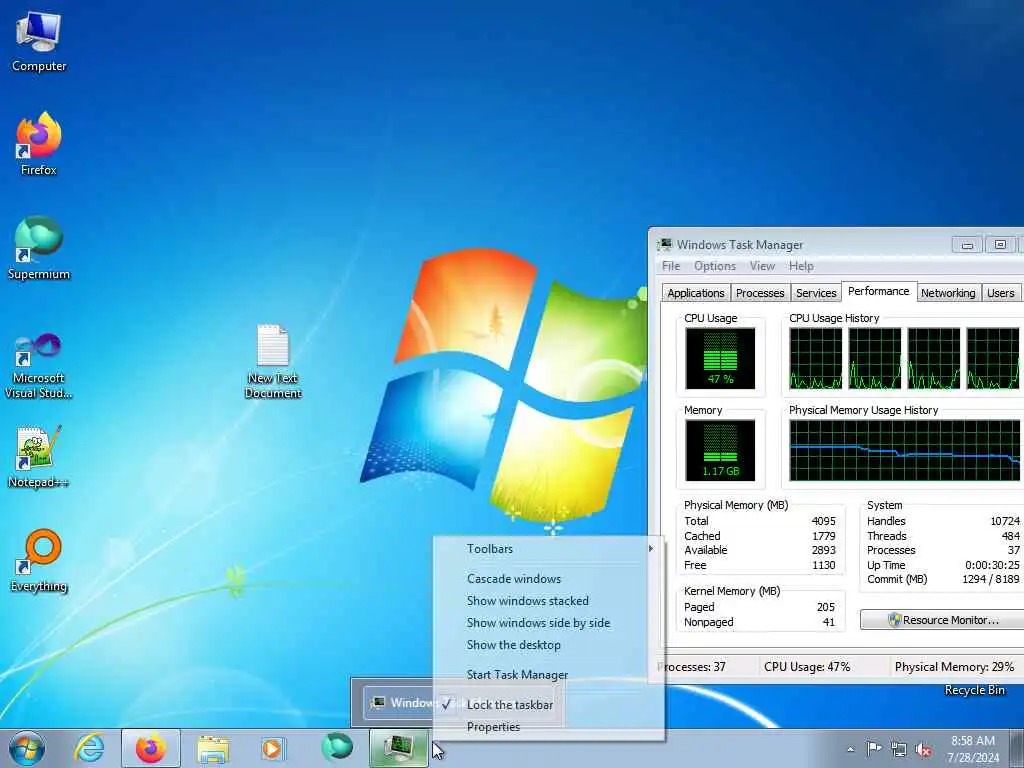Click the Cached memory value 1779
The image size is (1024, 768).
click(x=824, y=536)
